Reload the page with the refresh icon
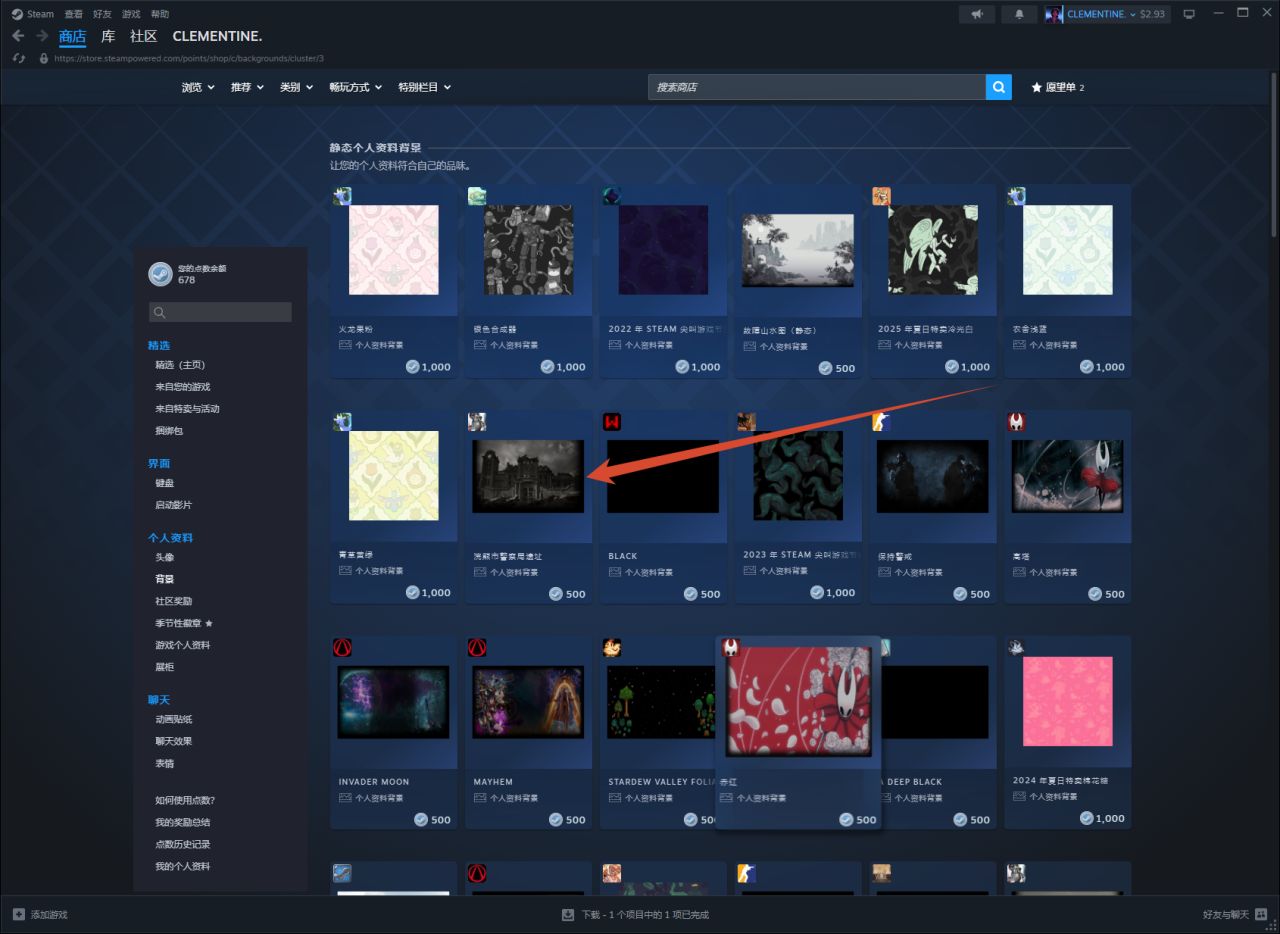Image resolution: width=1280 pixels, height=934 pixels. click(x=19, y=59)
